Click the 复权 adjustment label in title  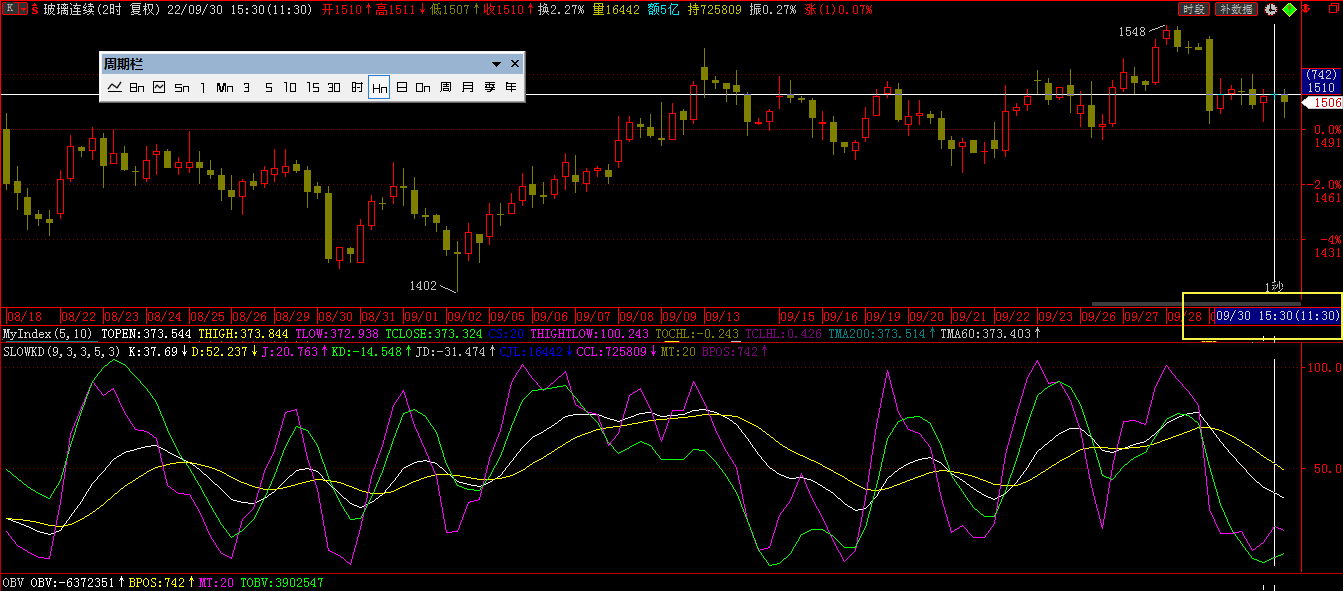click(x=147, y=9)
